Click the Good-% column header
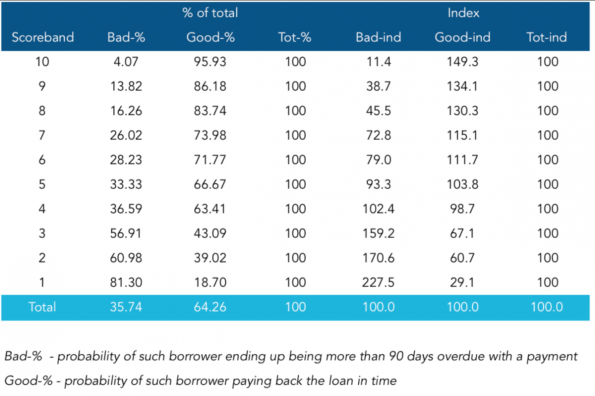This screenshot has width=595, height=396. coord(210,37)
